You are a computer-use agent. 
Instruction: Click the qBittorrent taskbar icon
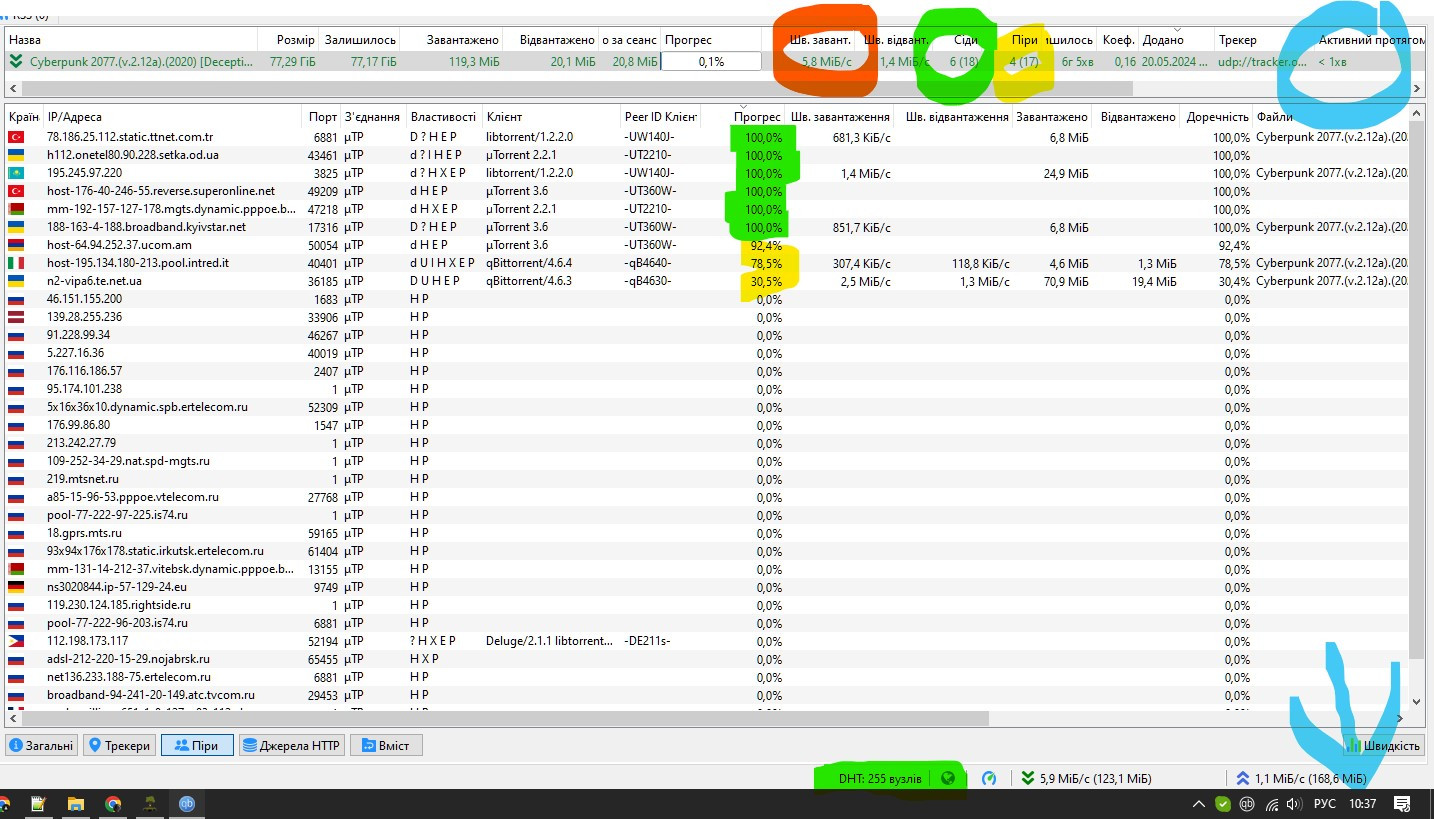pyautogui.click(x=186, y=804)
